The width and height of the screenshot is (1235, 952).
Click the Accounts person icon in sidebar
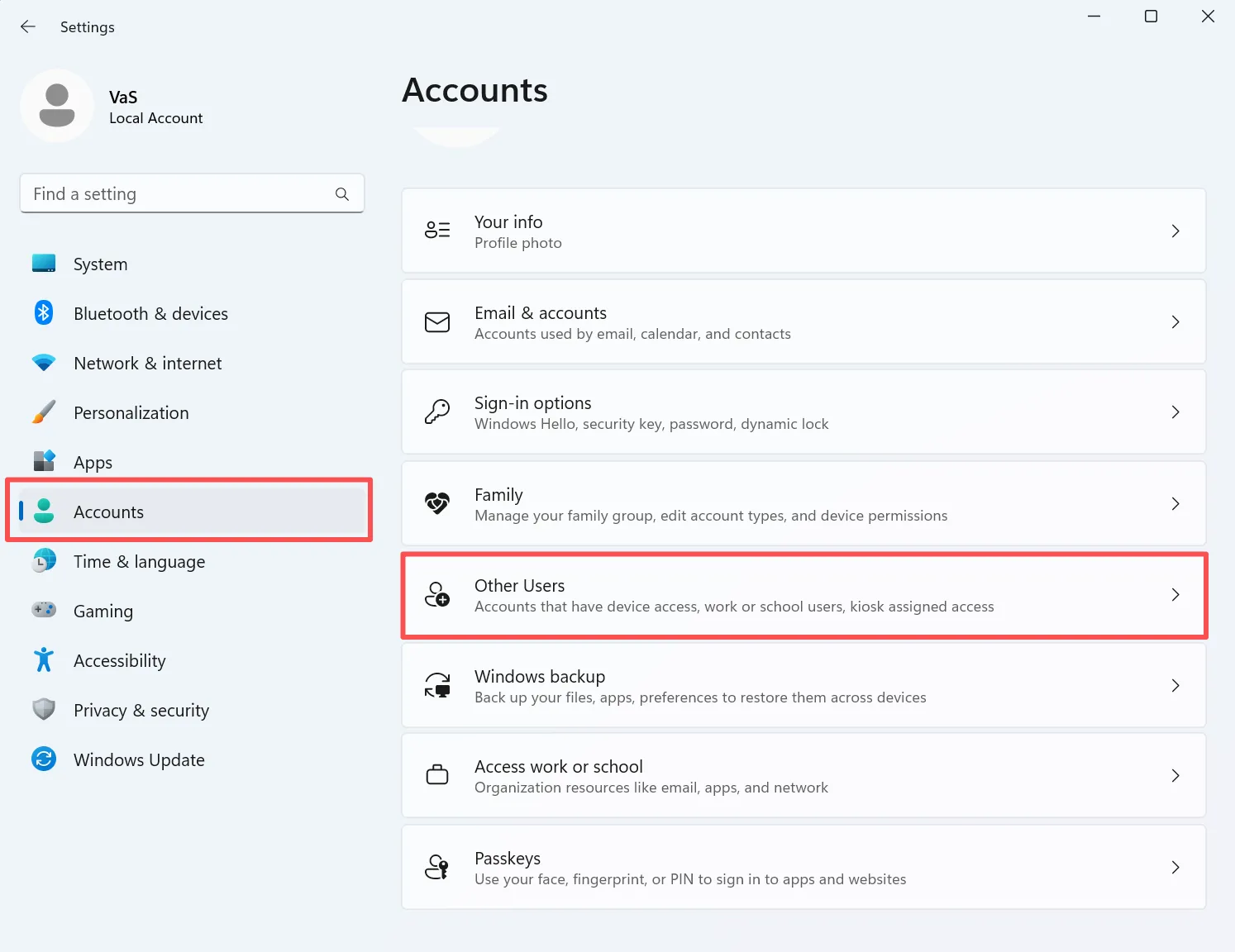[44, 511]
